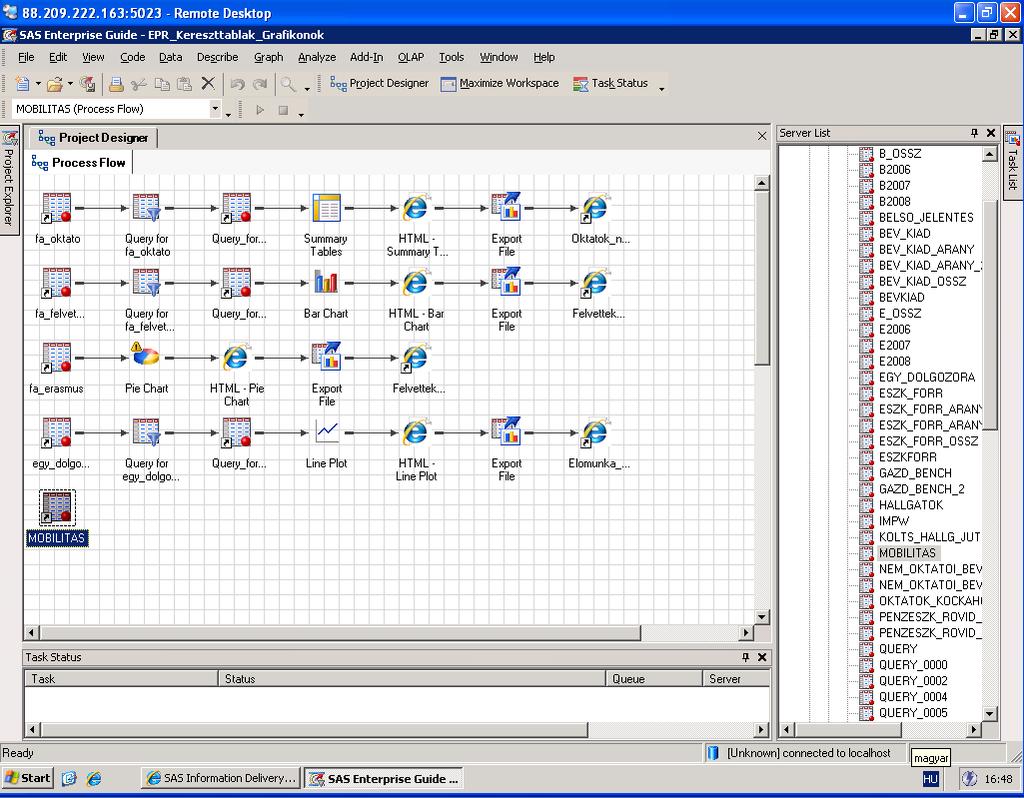This screenshot has width=1024, height=798.
Task: Open the MOBILITAS (Process Flow) dropdown
Action: (x=215, y=109)
